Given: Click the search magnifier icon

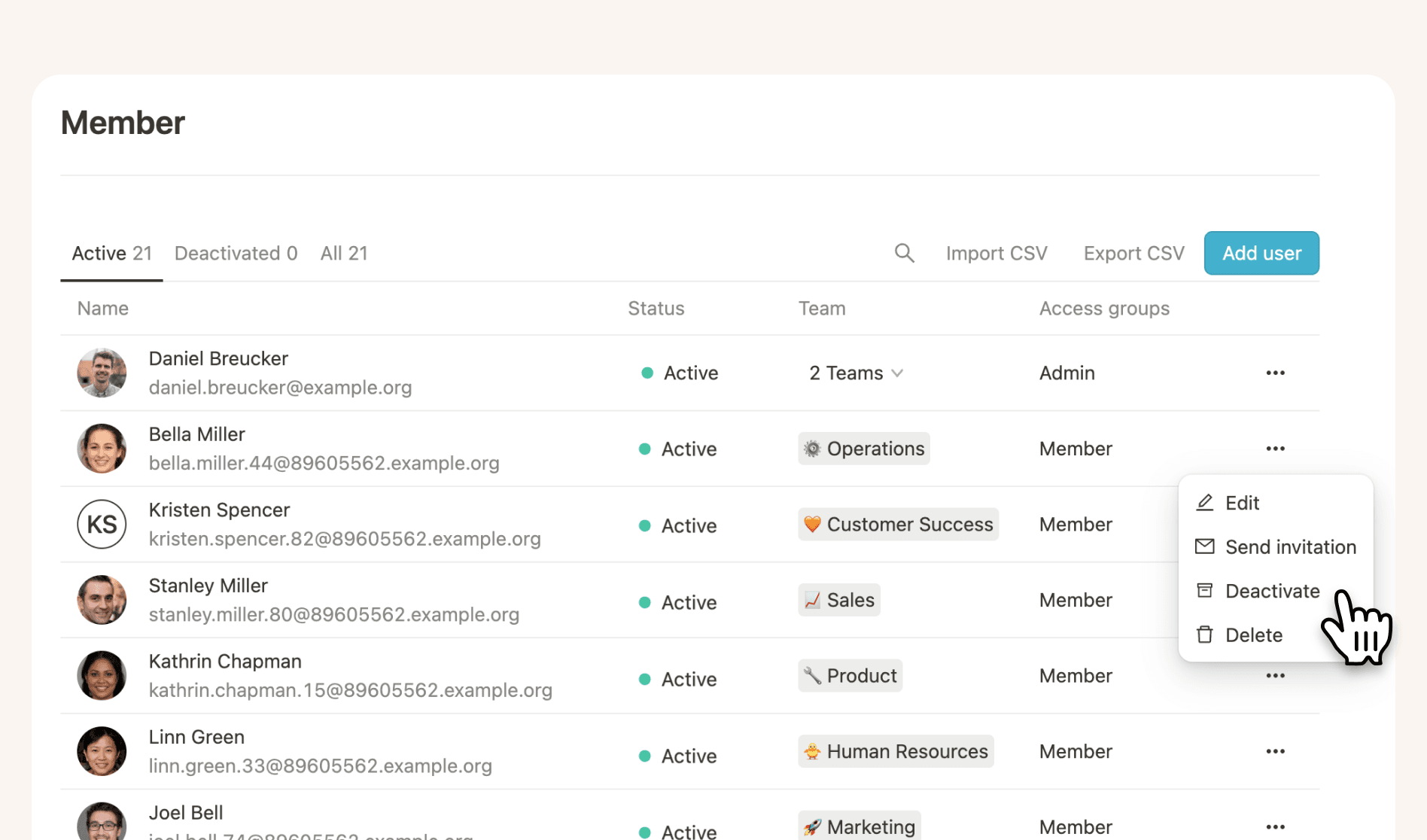Looking at the screenshot, I should (x=904, y=253).
